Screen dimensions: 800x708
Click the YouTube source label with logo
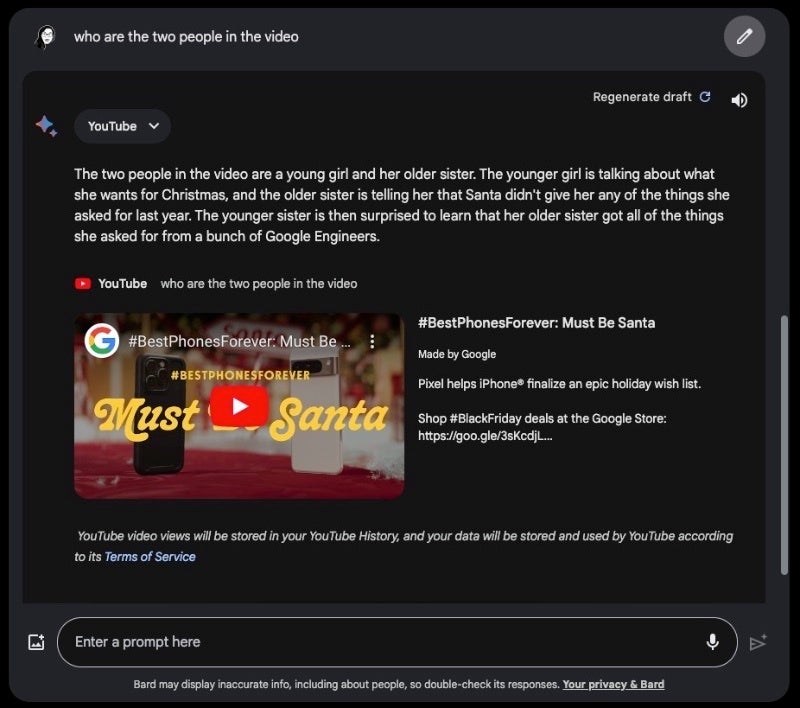tap(111, 284)
